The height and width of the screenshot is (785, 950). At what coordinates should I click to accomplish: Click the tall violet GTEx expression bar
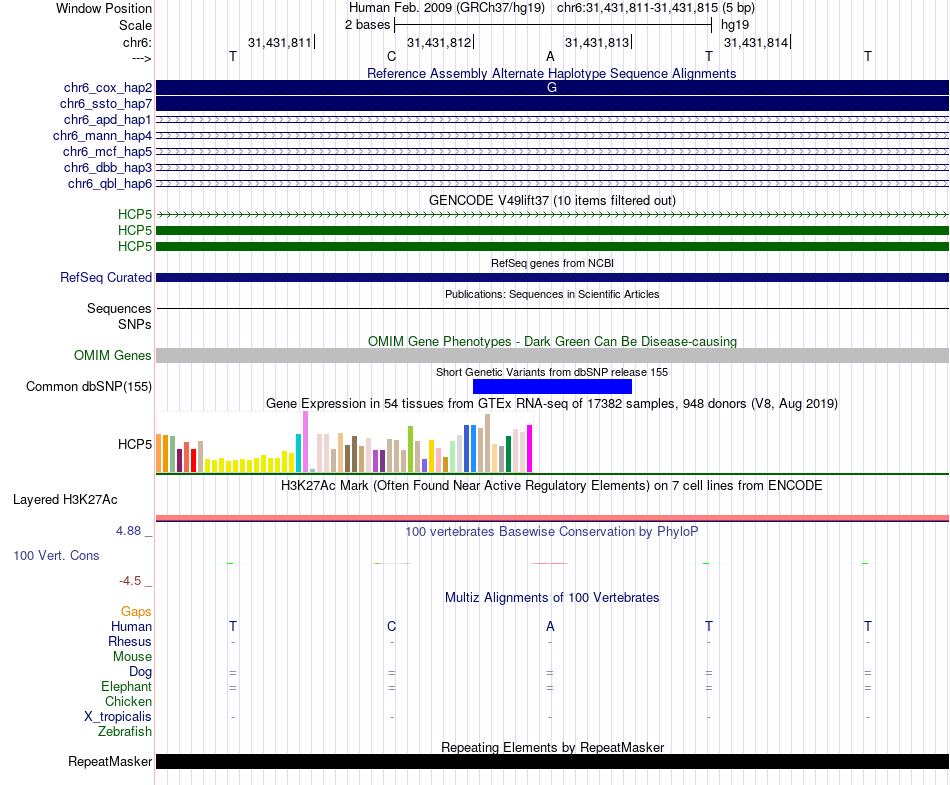pyautogui.click(x=305, y=442)
